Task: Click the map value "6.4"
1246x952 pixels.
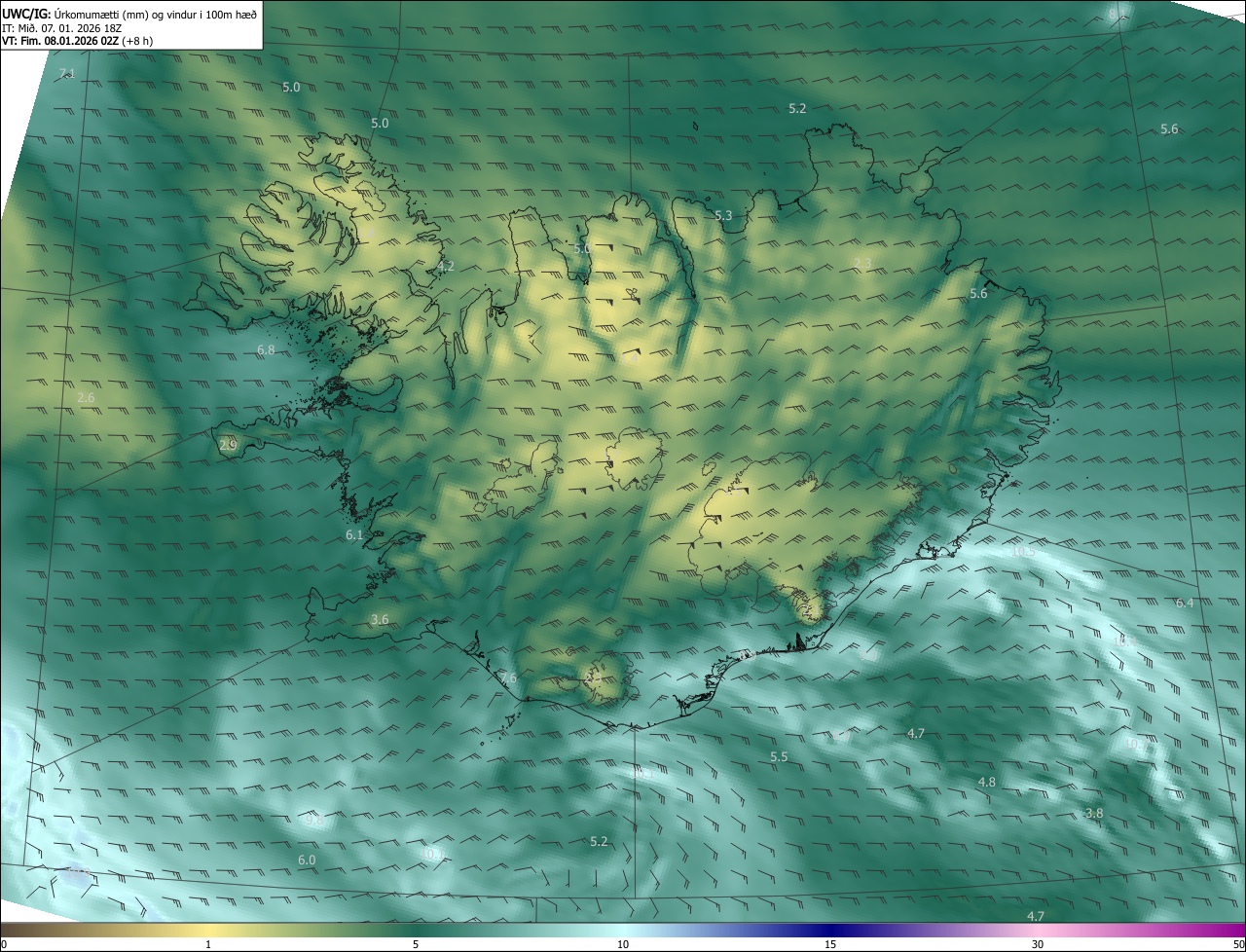Action: 1184,604
